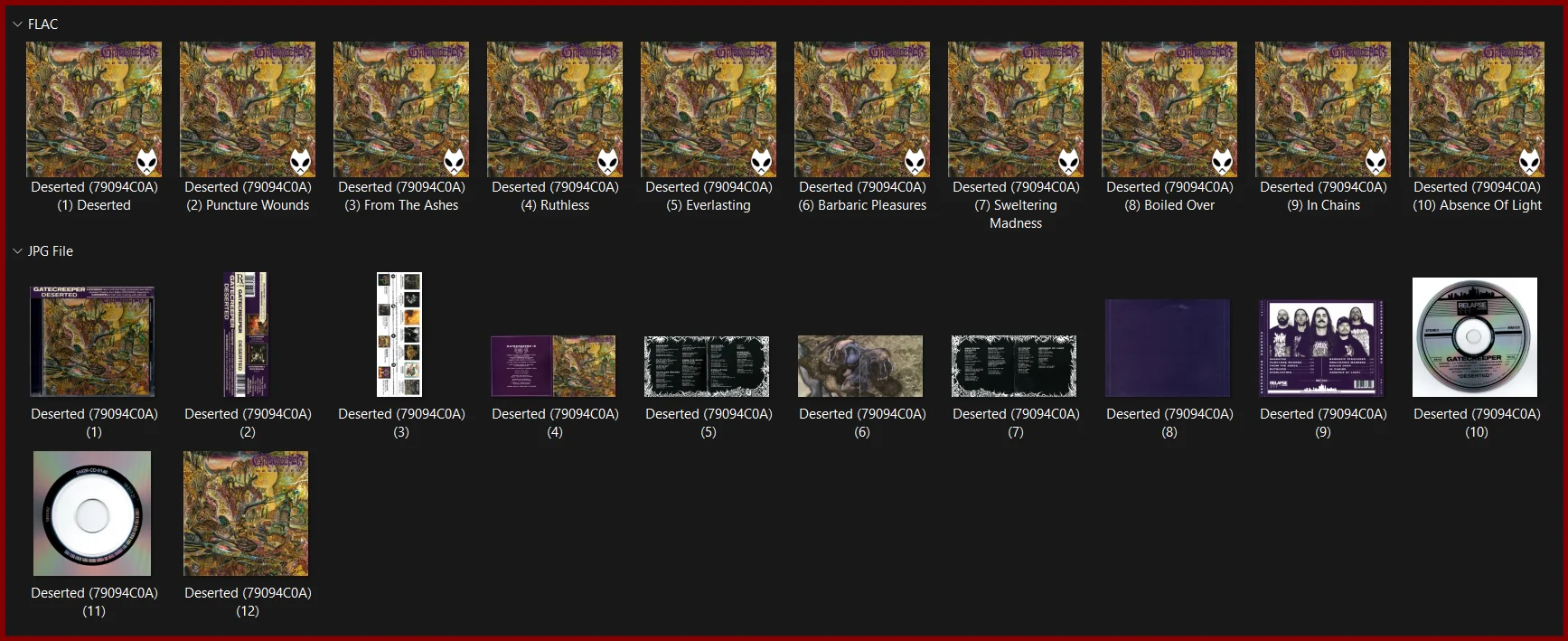
Task: Select the FLAC file icon for (2) Puncture Wounds
Action: pyautogui.click(x=248, y=108)
